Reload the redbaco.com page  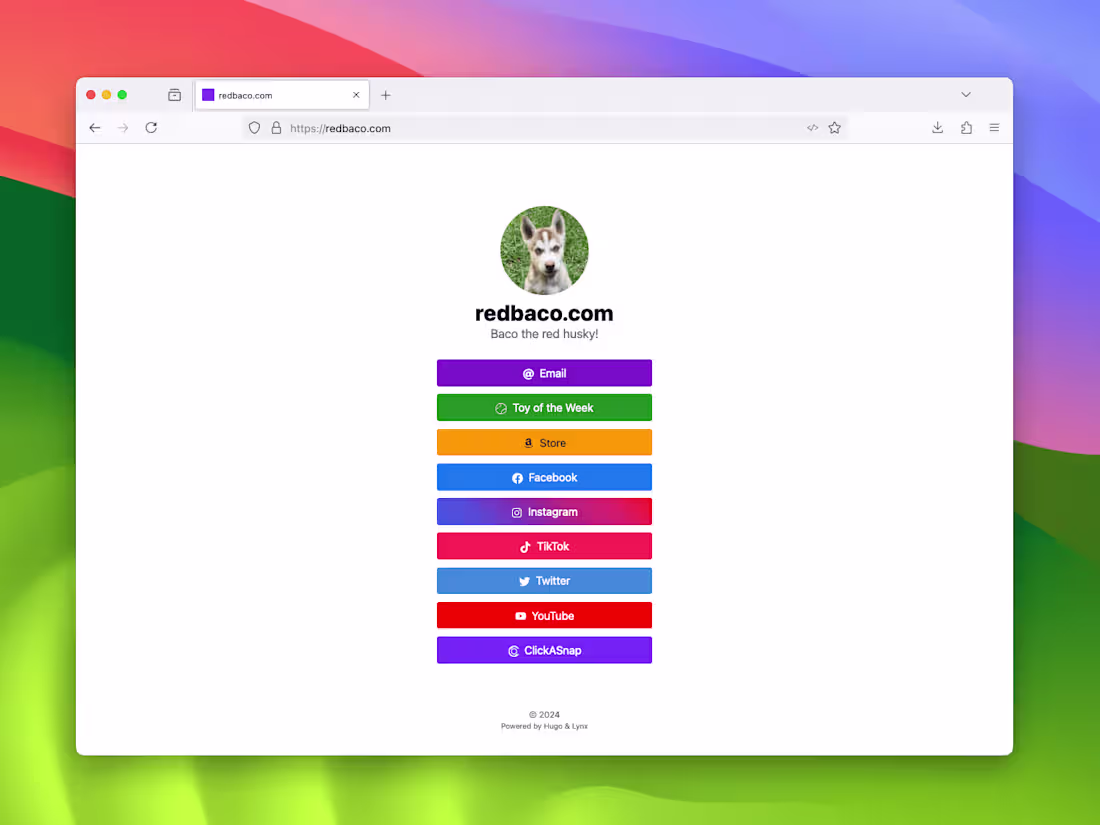151,128
